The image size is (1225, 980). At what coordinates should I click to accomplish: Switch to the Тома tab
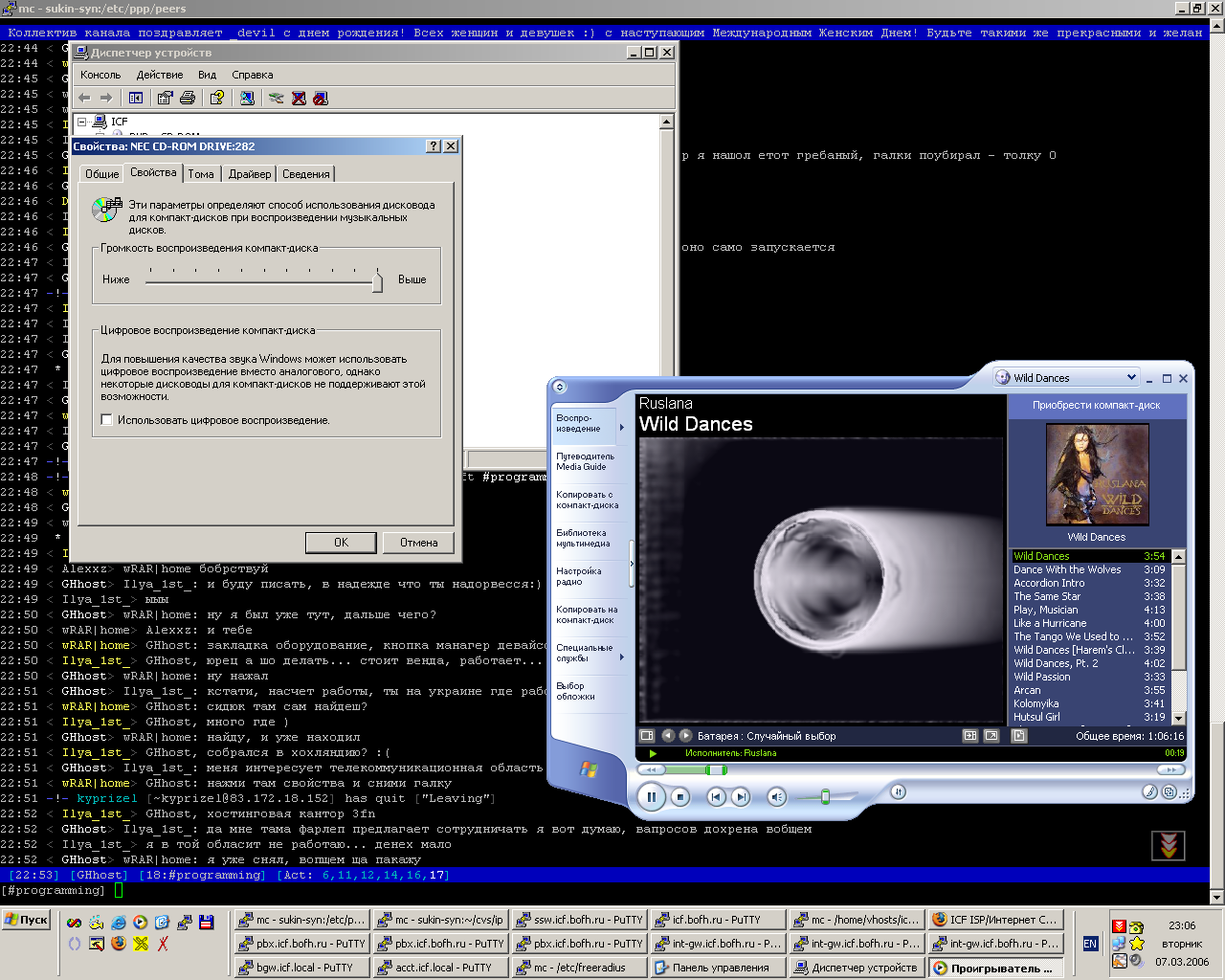click(201, 174)
